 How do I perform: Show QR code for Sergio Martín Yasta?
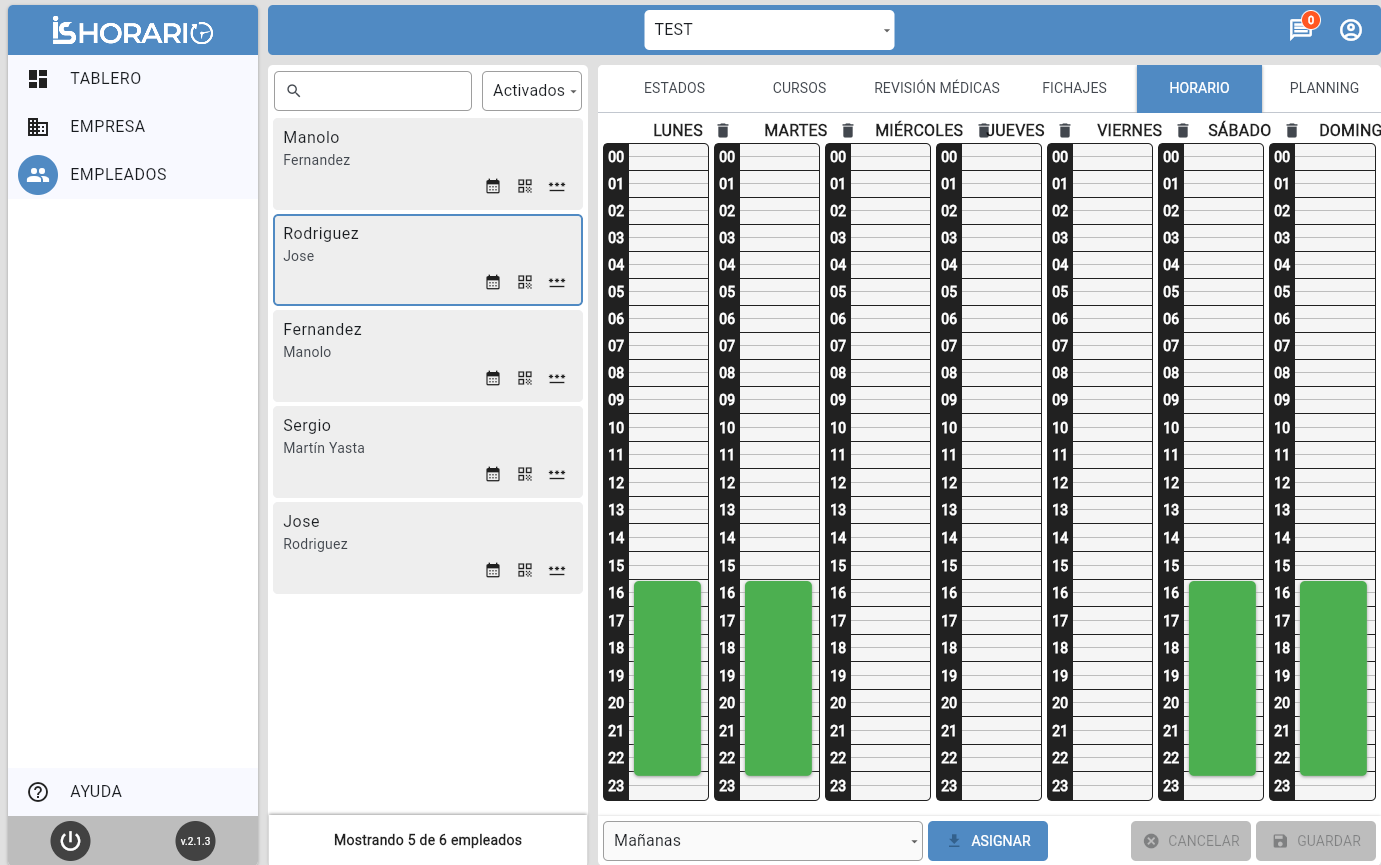pos(525,474)
